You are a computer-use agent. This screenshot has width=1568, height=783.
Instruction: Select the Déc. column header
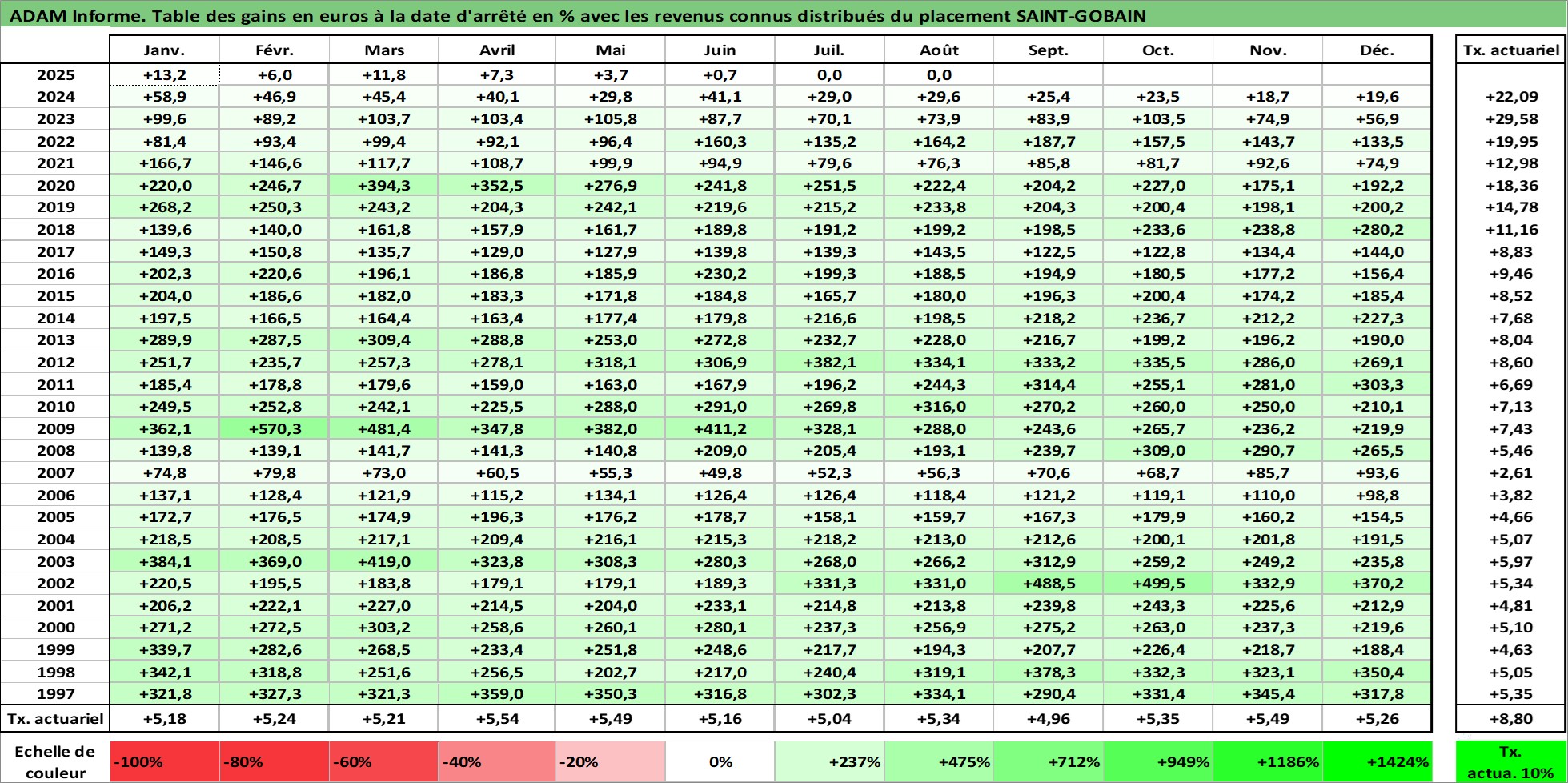click(x=1378, y=50)
